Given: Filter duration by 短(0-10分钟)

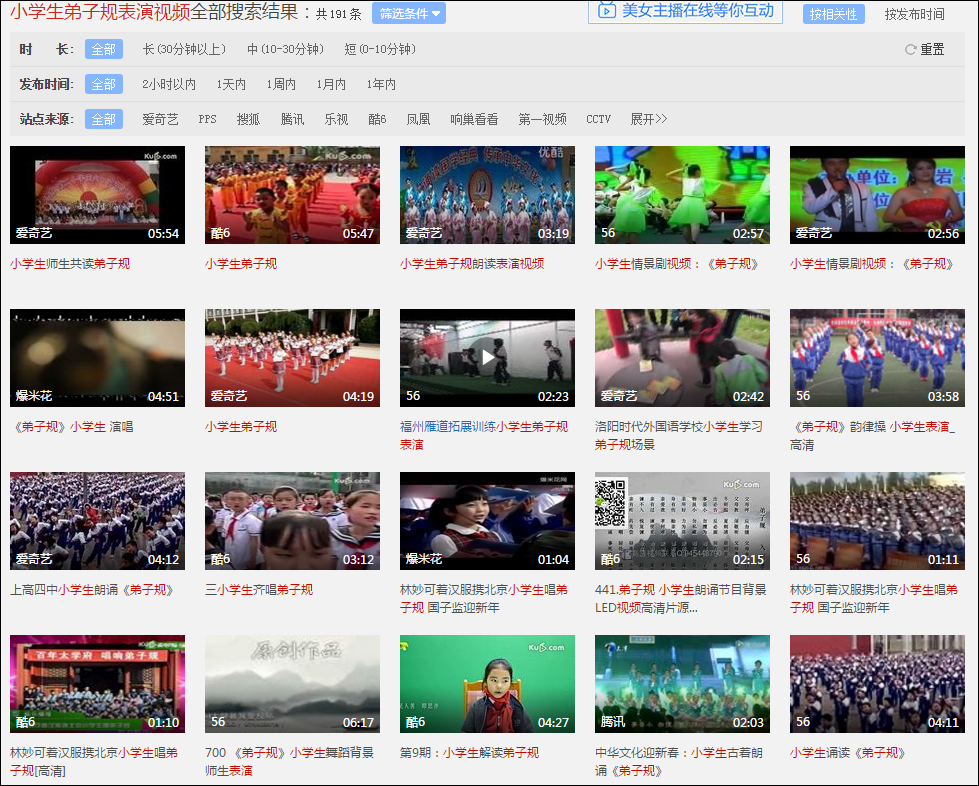Looking at the screenshot, I should 380,49.
